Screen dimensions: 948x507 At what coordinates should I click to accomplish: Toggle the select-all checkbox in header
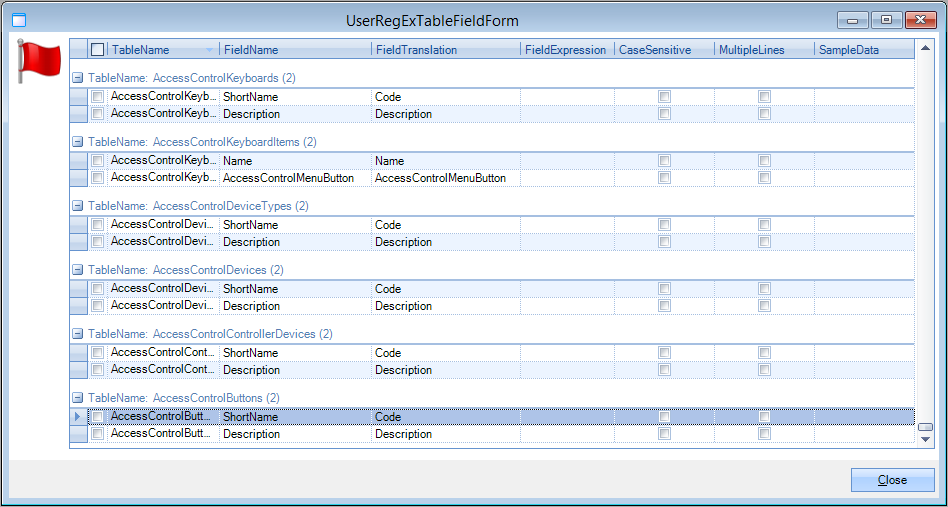click(x=97, y=50)
